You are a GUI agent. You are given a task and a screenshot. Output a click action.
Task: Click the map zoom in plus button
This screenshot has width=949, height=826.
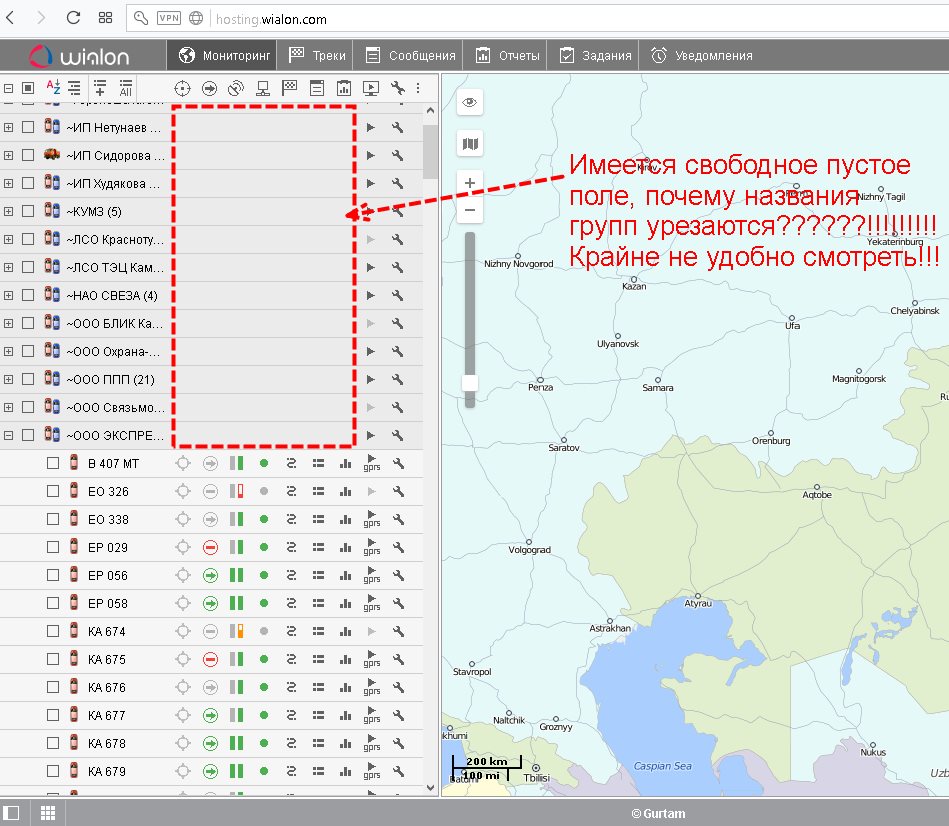470,183
